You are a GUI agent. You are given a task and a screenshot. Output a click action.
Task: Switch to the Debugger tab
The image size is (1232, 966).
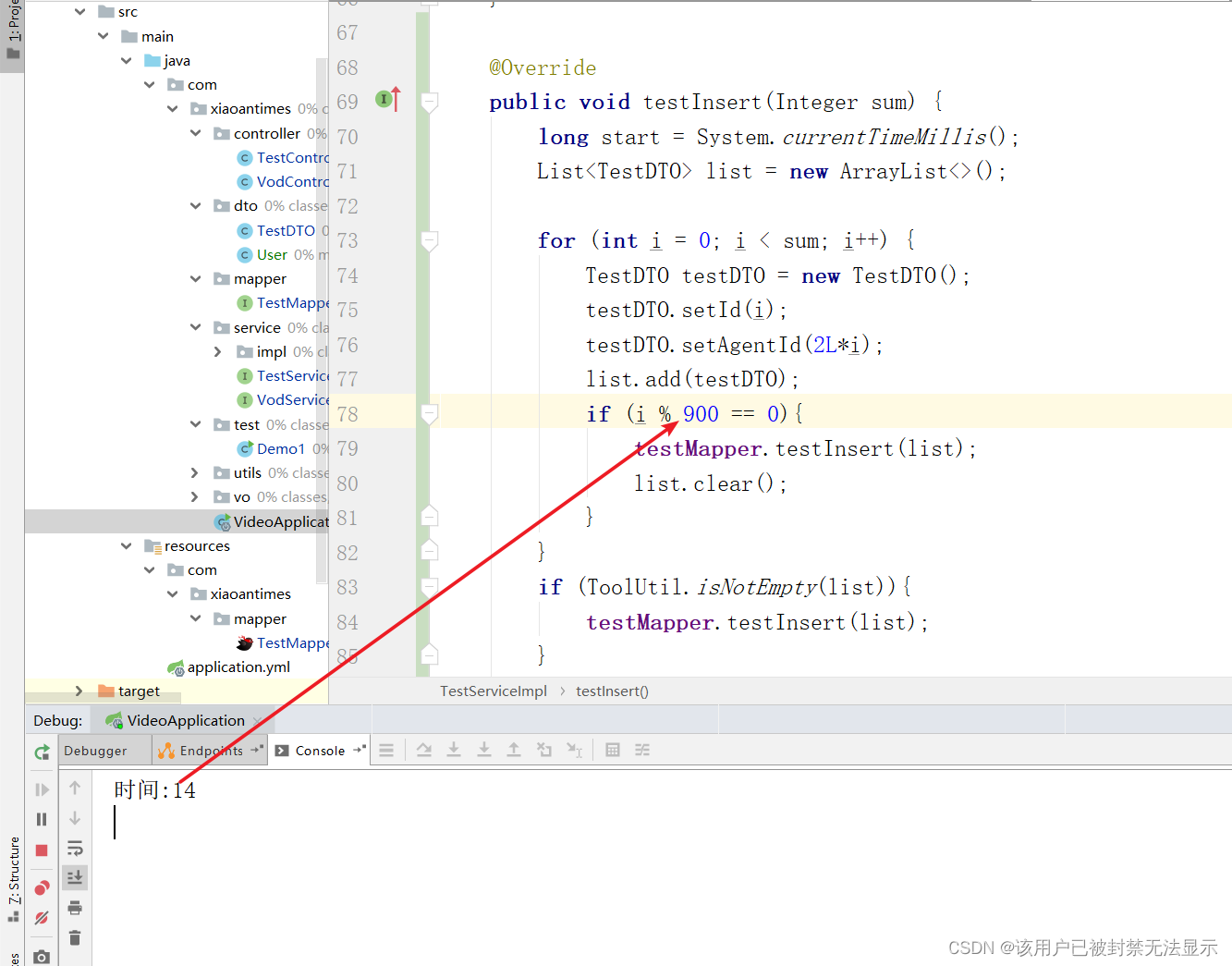95,751
